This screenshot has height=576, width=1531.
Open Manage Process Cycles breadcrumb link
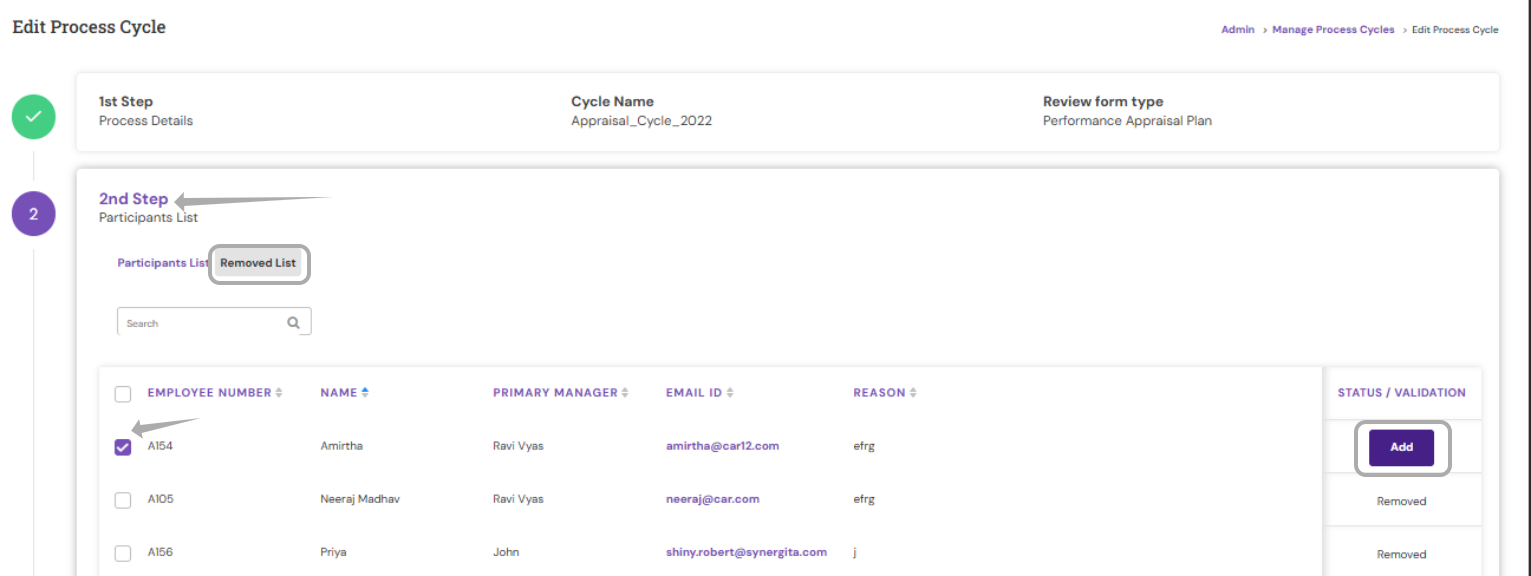tap(1333, 29)
